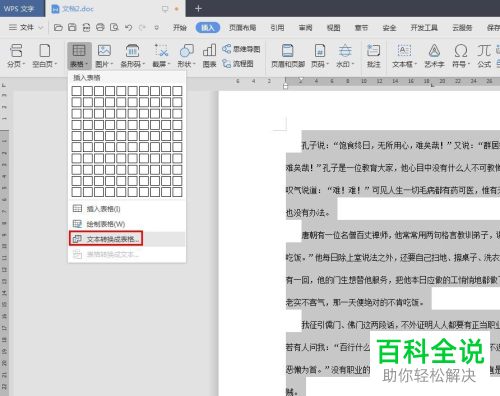Click the undo arrow icon
This screenshot has width=500, height=396.
pos(129,27)
